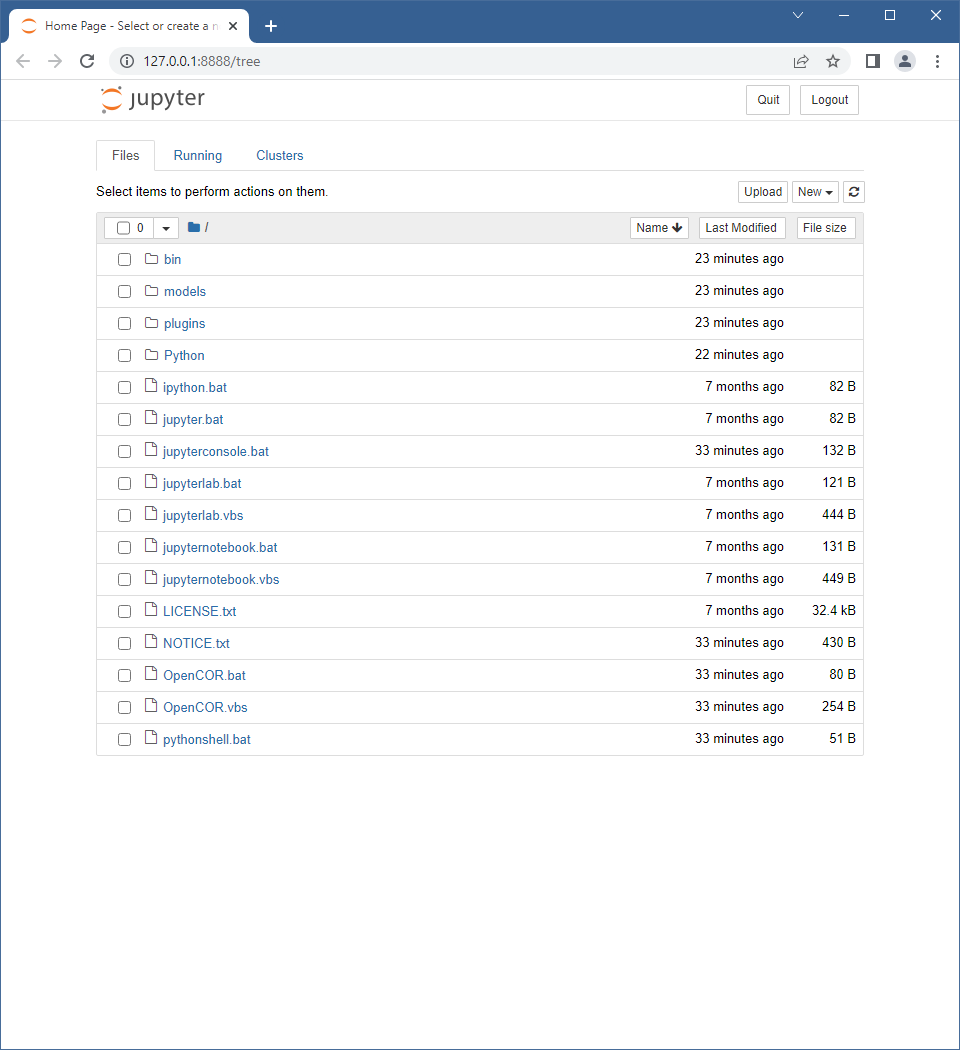This screenshot has width=960, height=1050.
Task: Click the root folder breadcrumb icon
Action: 194,228
